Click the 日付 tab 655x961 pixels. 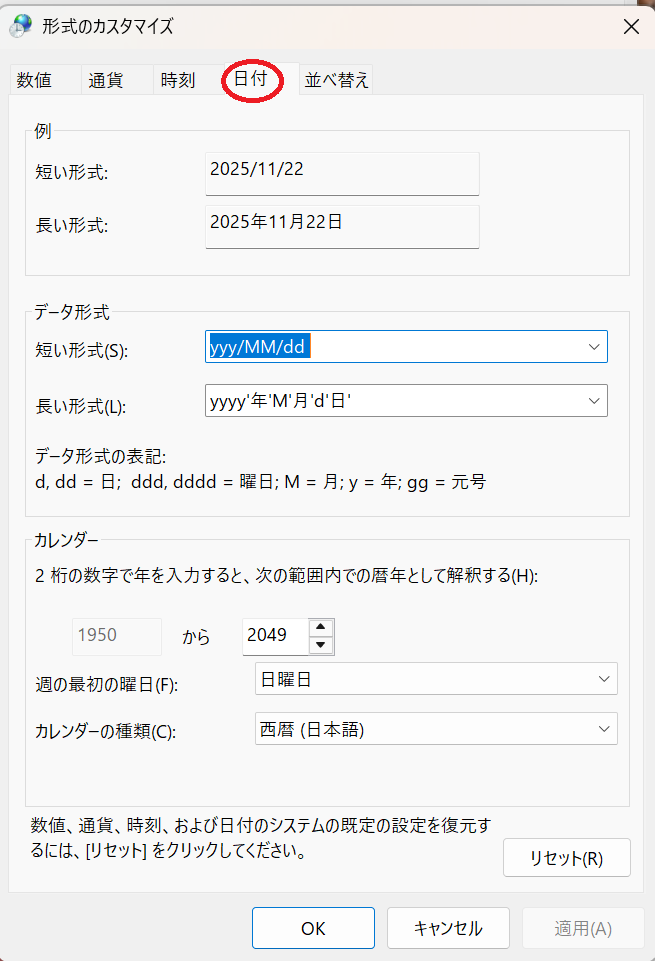click(250, 78)
